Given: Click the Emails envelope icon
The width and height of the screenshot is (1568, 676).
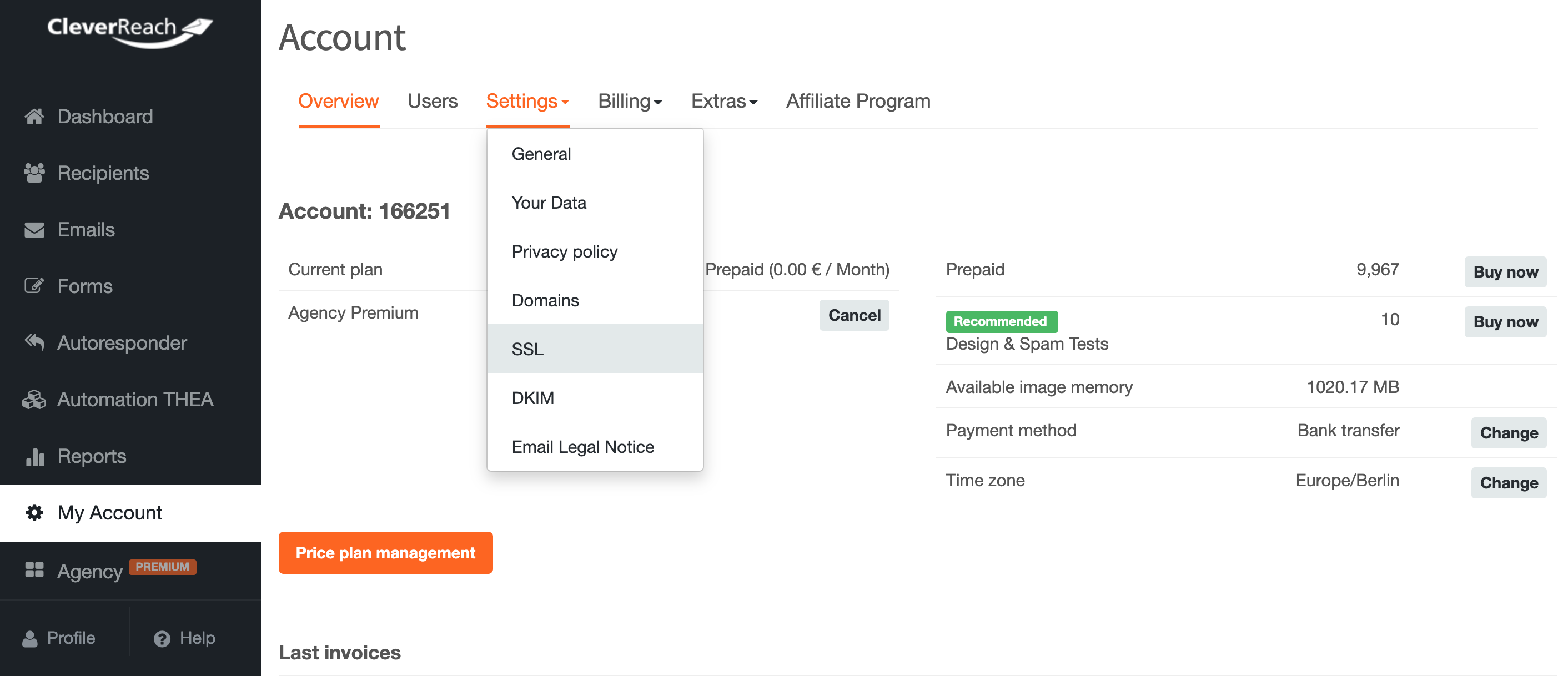Looking at the screenshot, I should (x=34, y=230).
